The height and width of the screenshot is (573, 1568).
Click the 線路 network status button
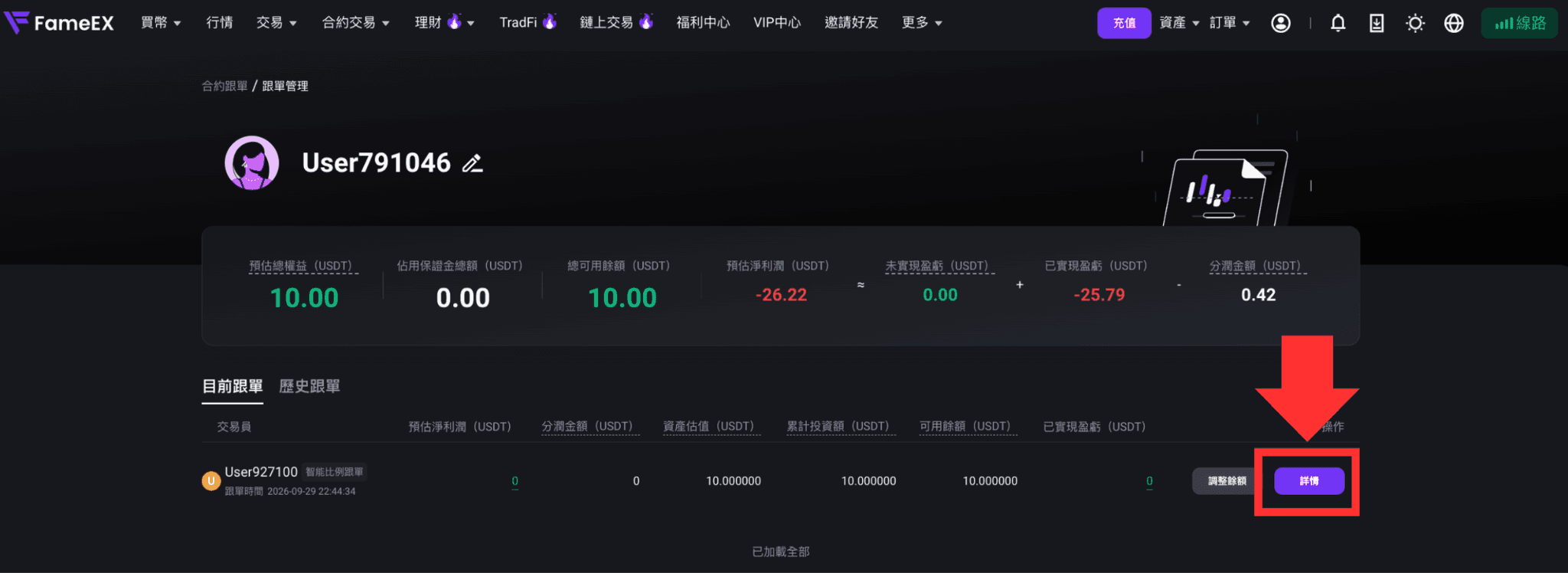tap(1520, 23)
